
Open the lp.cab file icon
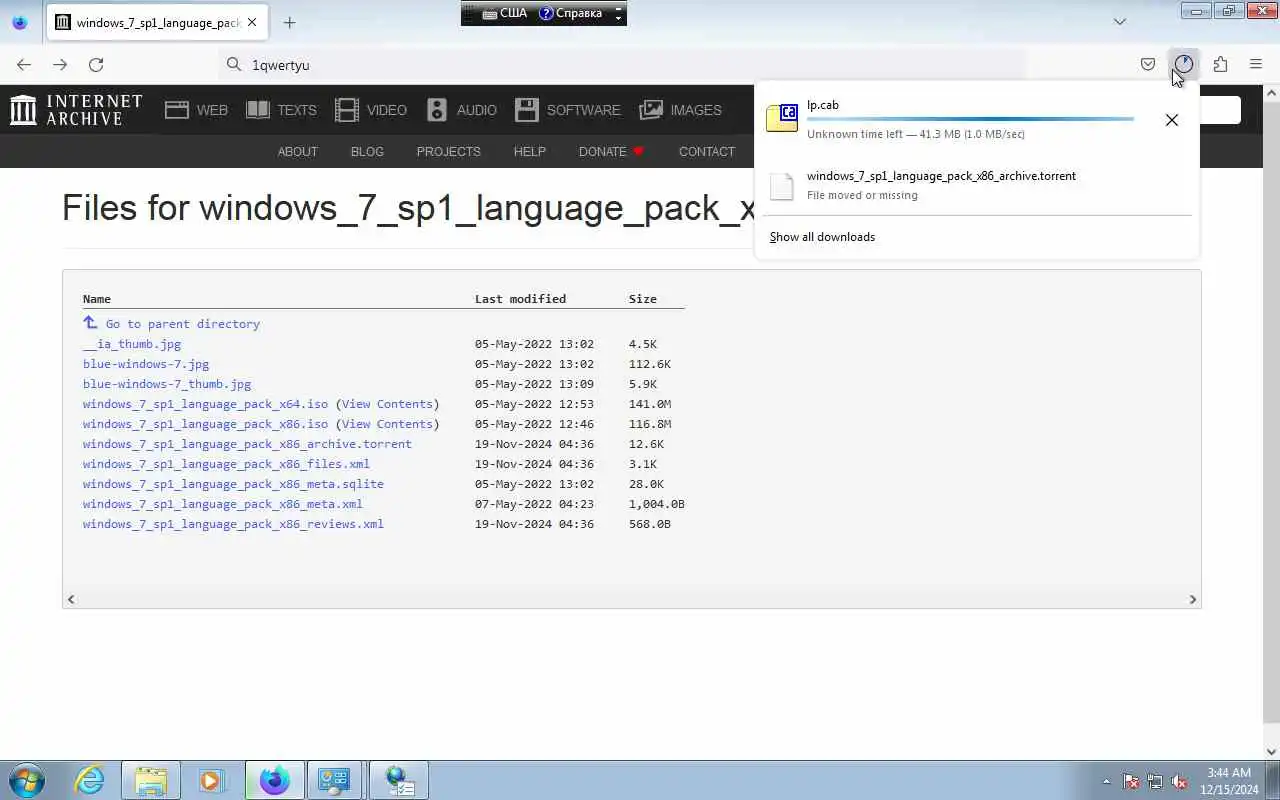(782, 118)
